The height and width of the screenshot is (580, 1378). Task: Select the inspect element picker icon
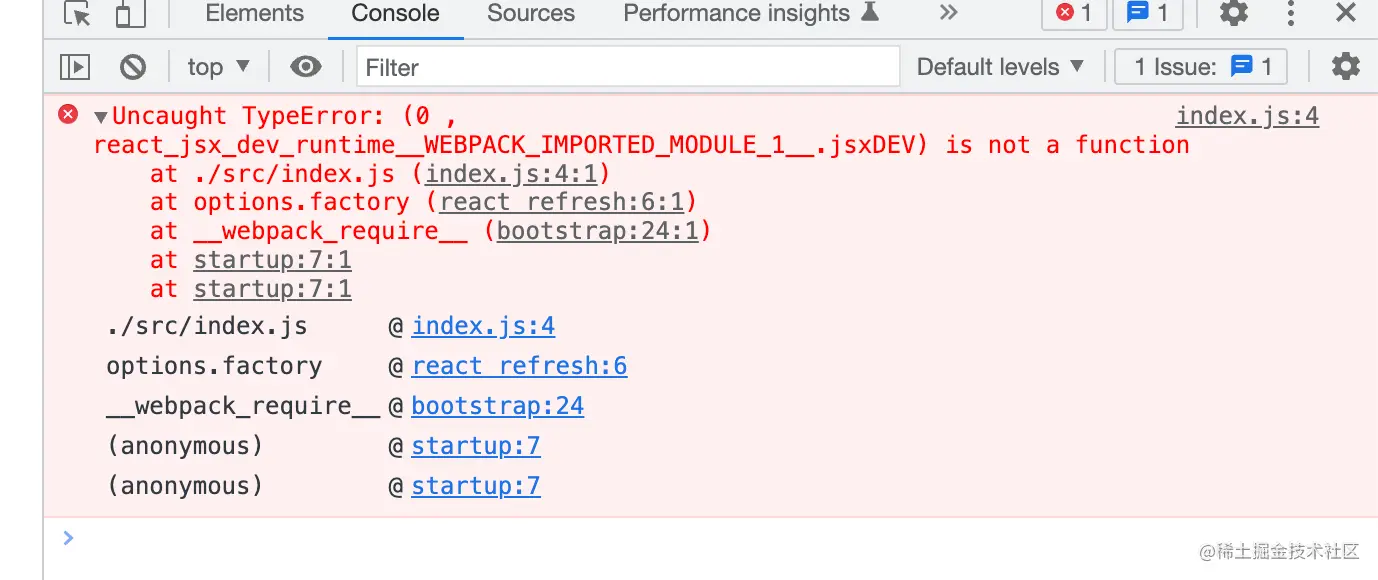[x=77, y=14]
